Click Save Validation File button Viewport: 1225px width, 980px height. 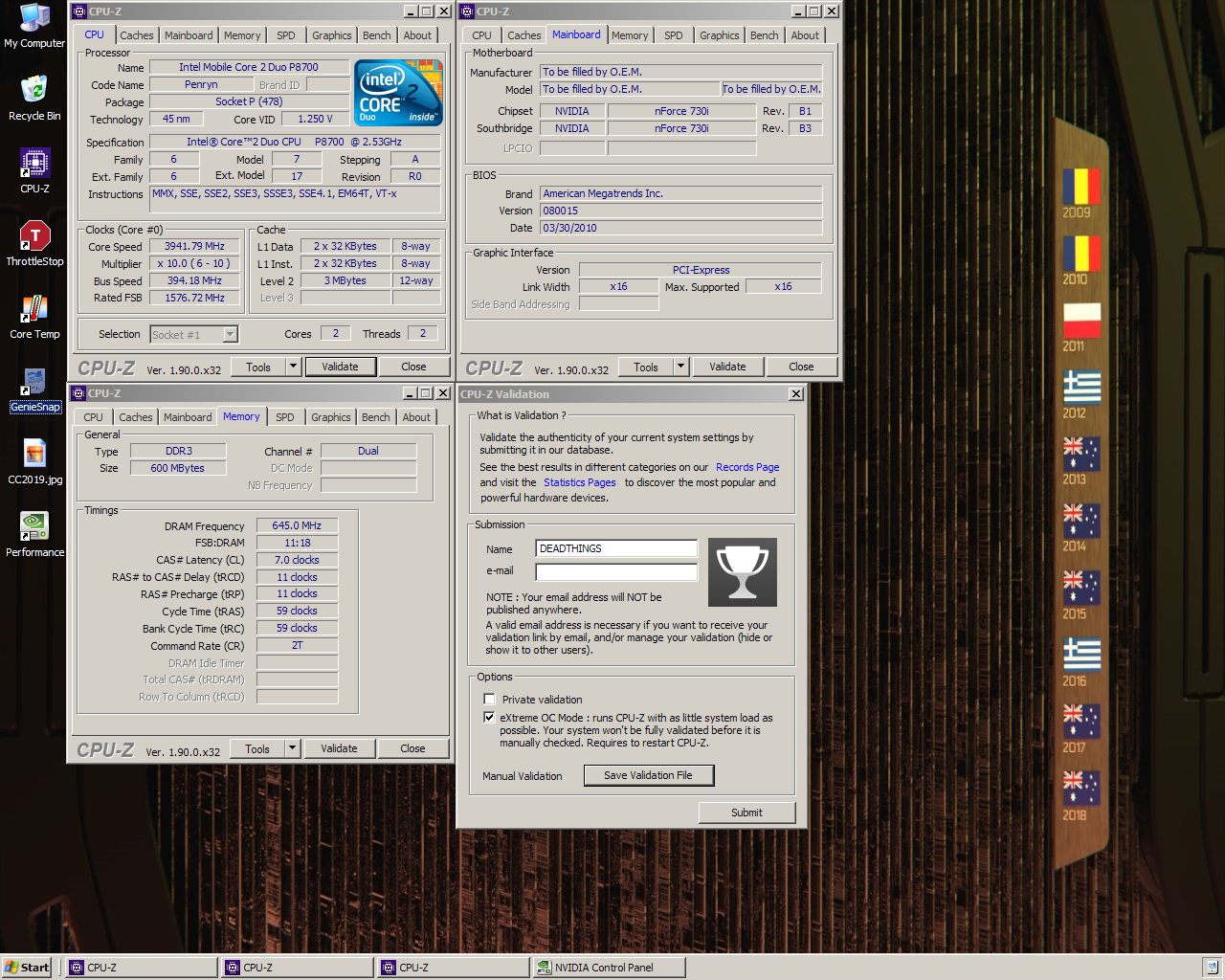[649, 775]
